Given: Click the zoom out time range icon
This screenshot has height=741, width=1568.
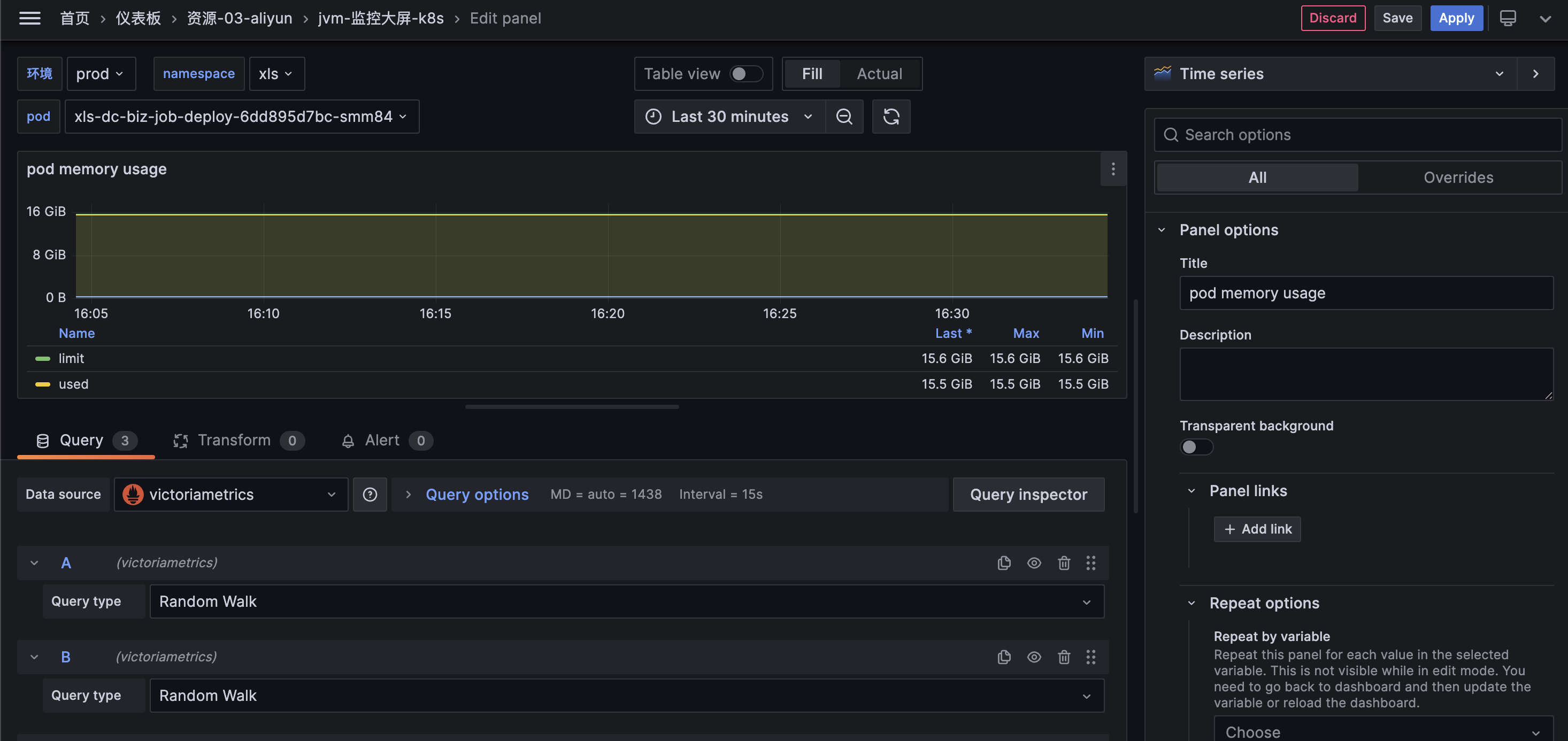Looking at the screenshot, I should tap(844, 116).
